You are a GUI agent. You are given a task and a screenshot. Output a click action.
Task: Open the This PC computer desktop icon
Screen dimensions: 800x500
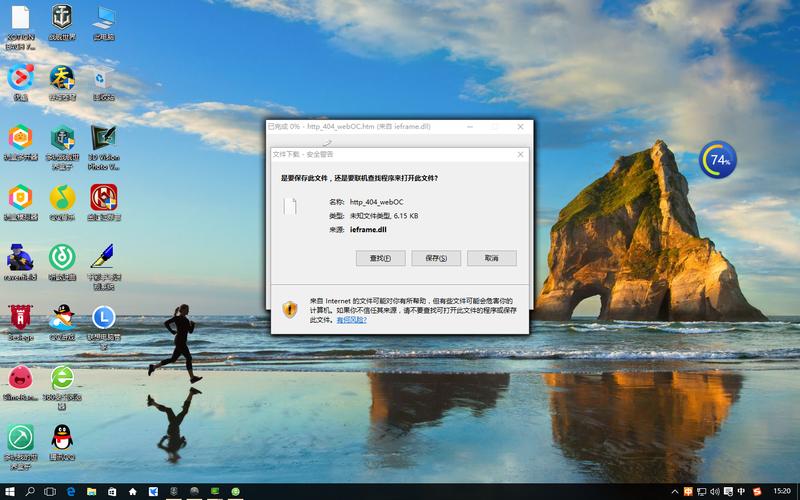click(104, 17)
